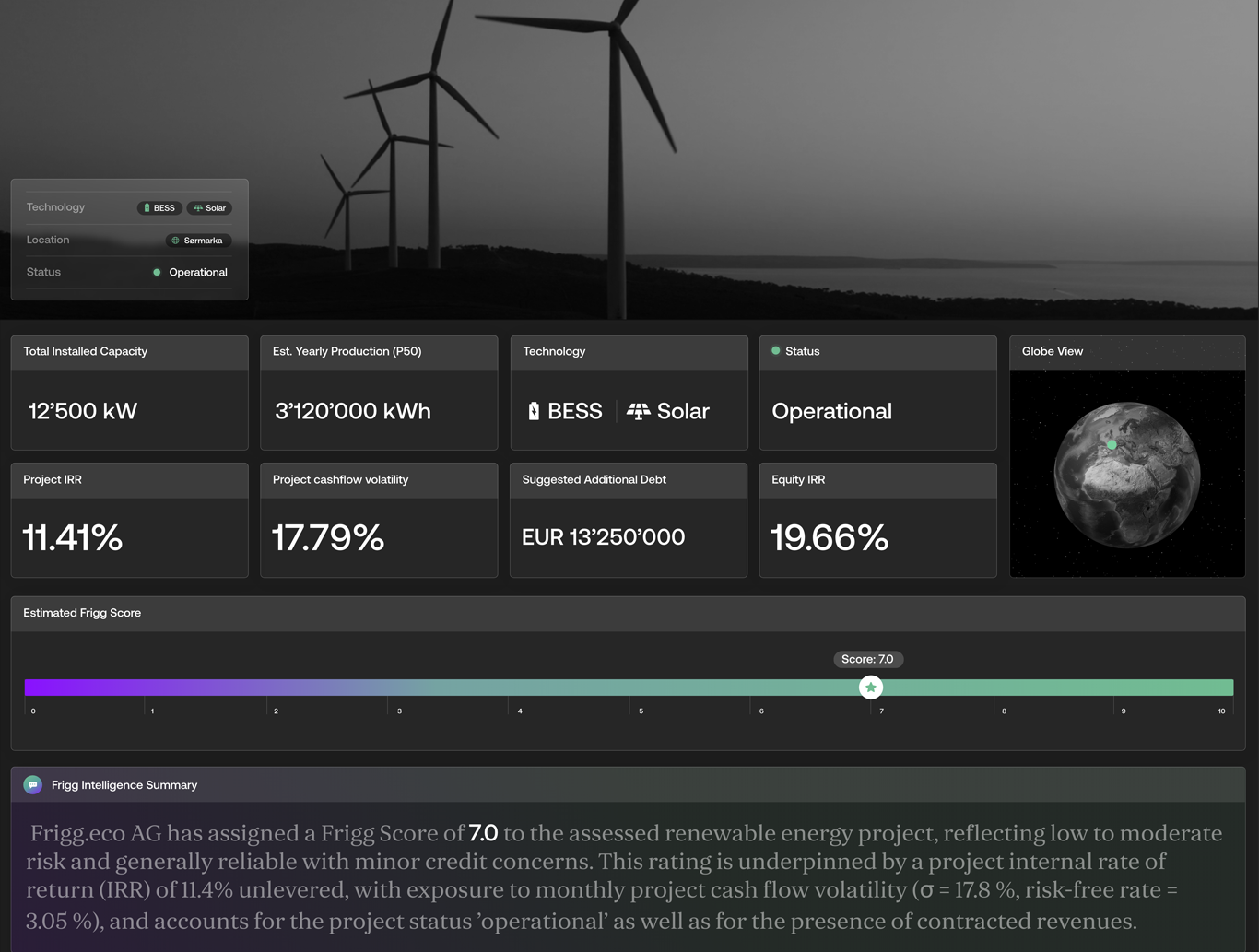Click the green Status indicator dot in Status card header
Screen dimensions: 1259x952
[775, 351]
